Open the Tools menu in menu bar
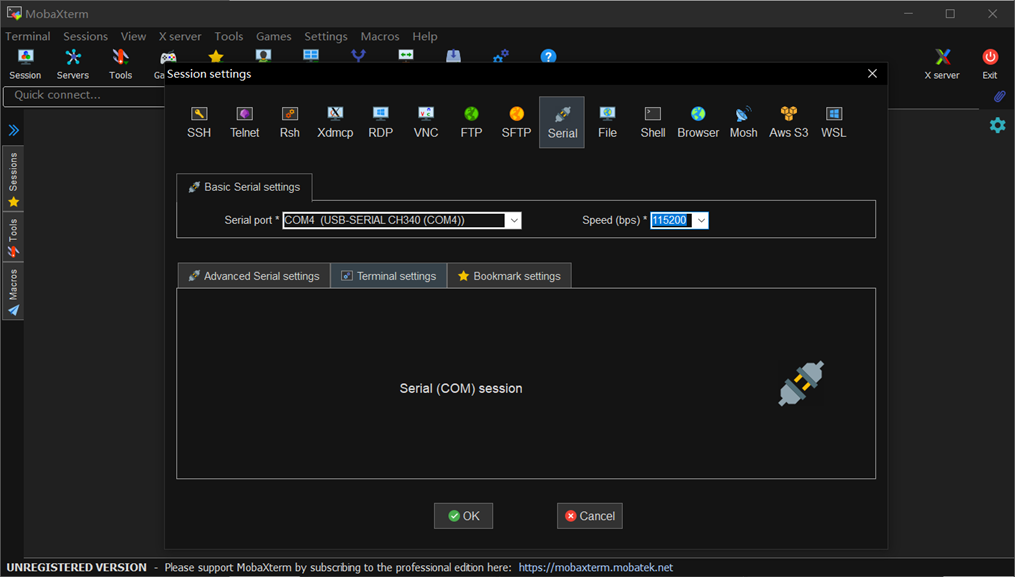 click(229, 36)
